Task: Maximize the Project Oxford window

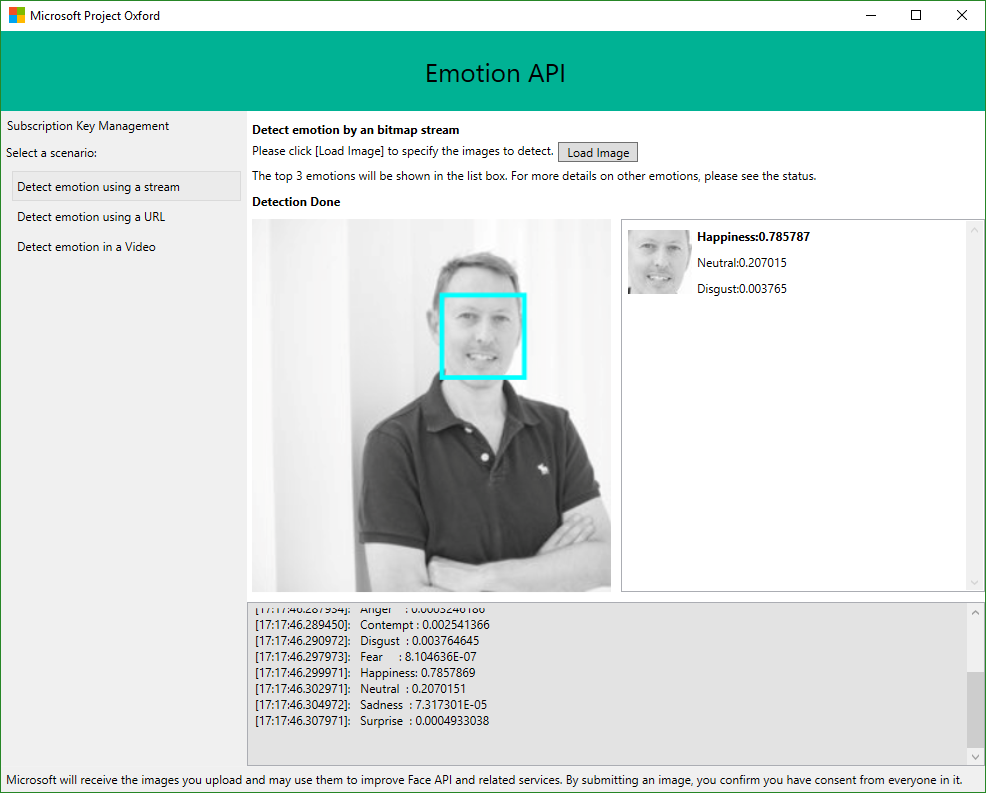Action: 916,16
